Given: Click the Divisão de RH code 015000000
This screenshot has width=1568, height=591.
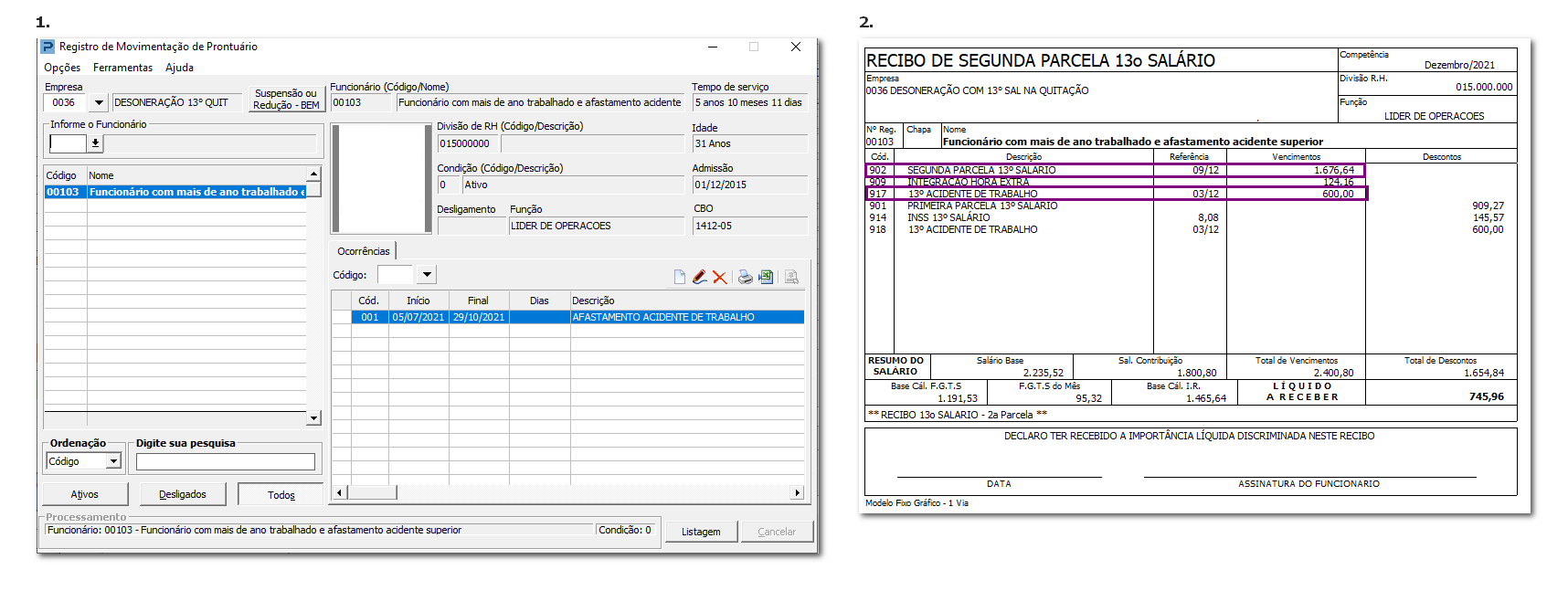Looking at the screenshot, I should pos(468,143).
